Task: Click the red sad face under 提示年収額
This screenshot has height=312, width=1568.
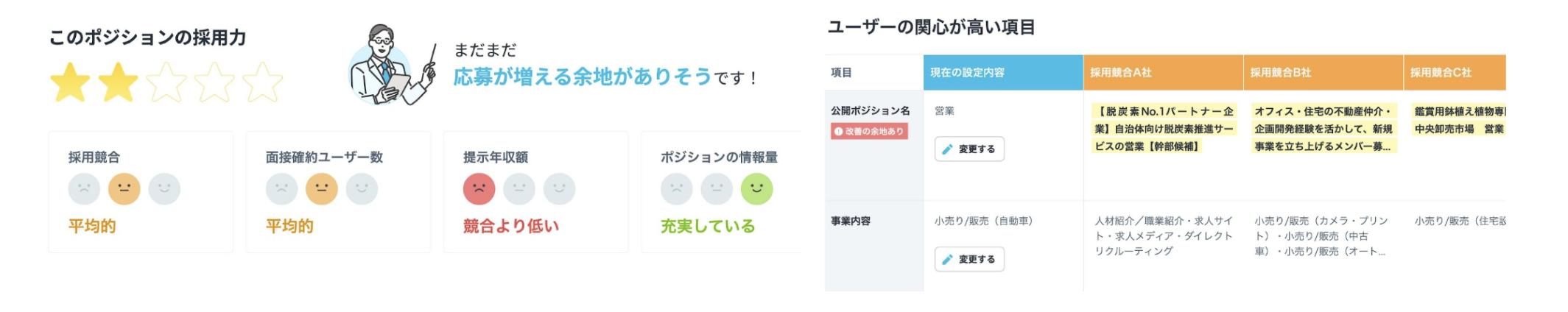Action: 479,189
